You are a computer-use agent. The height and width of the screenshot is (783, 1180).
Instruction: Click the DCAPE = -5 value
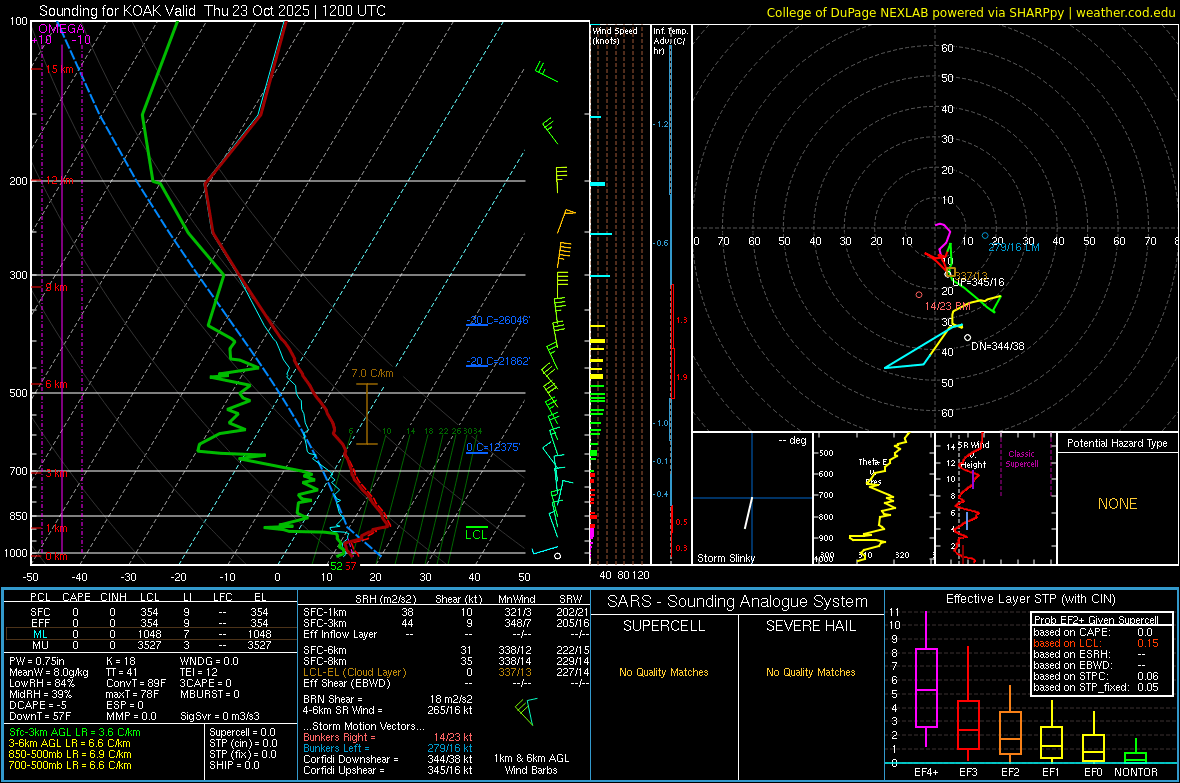pos(38,705)
